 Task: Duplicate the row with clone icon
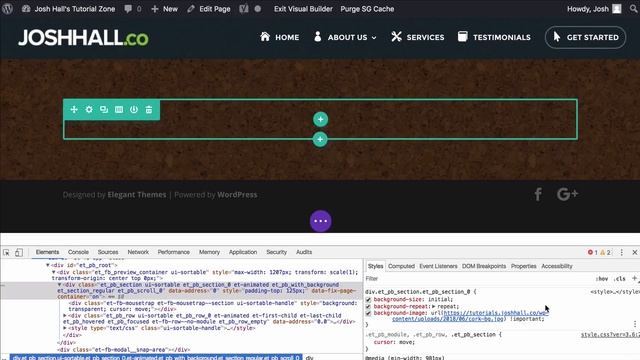pos(104,109)
